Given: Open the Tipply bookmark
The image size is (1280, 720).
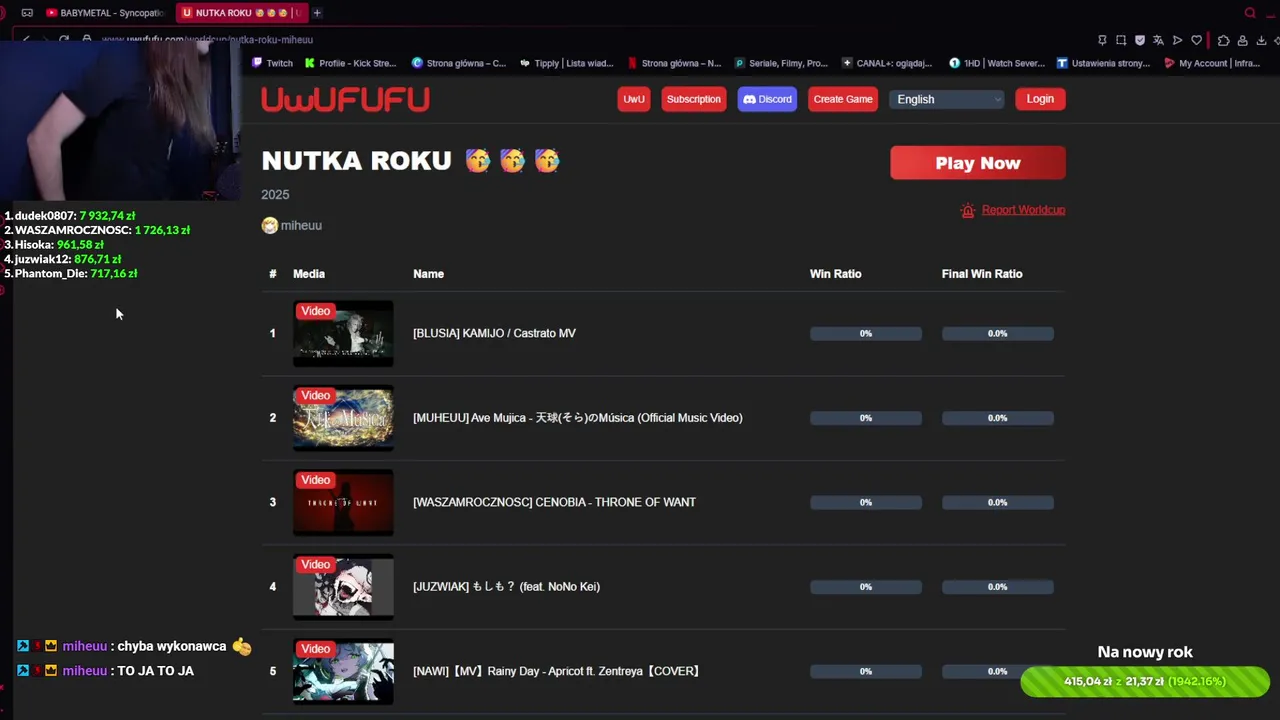Looking at the screenshot, I should 567,63.
